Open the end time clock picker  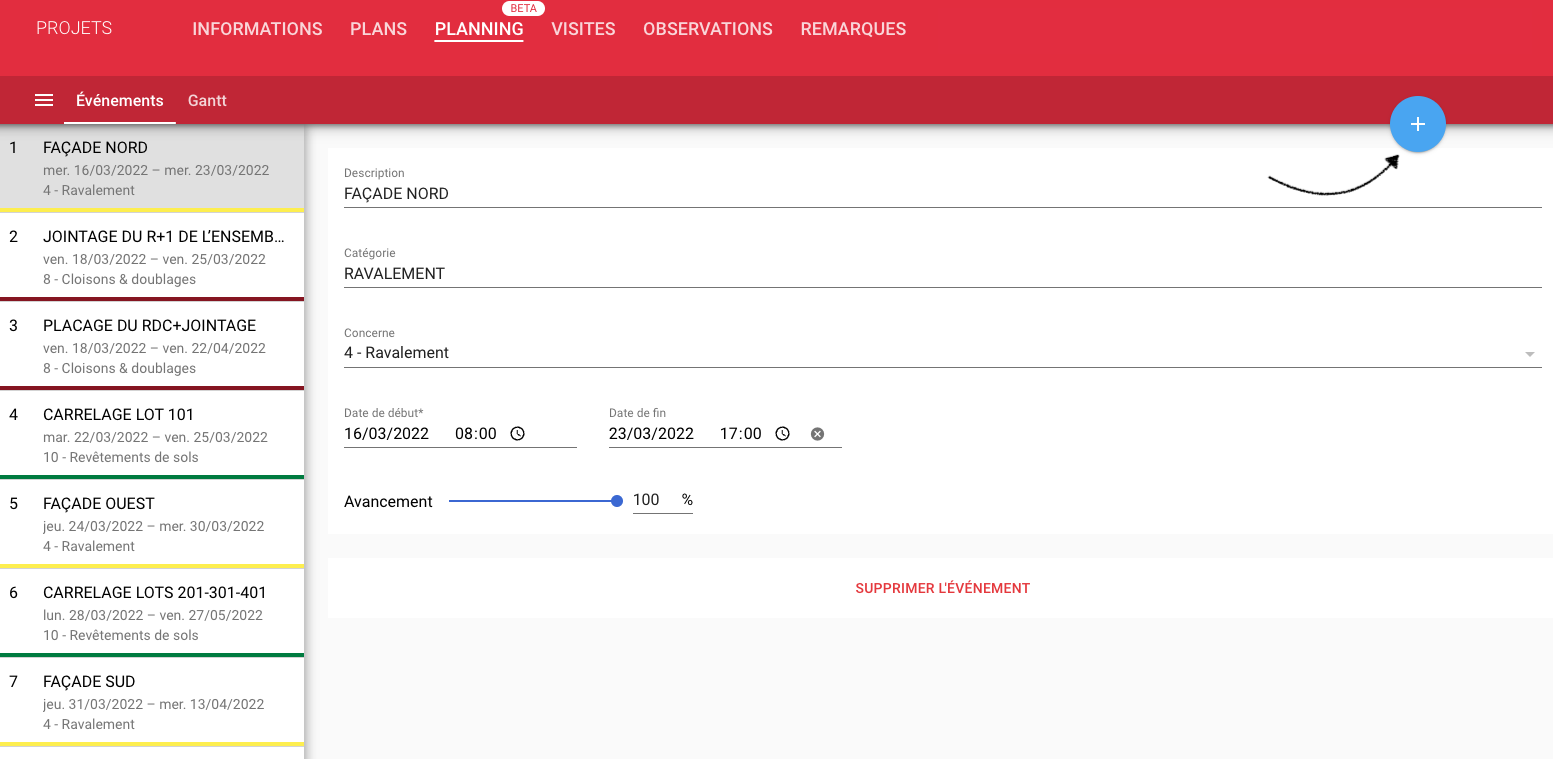[x=782, y=434]
